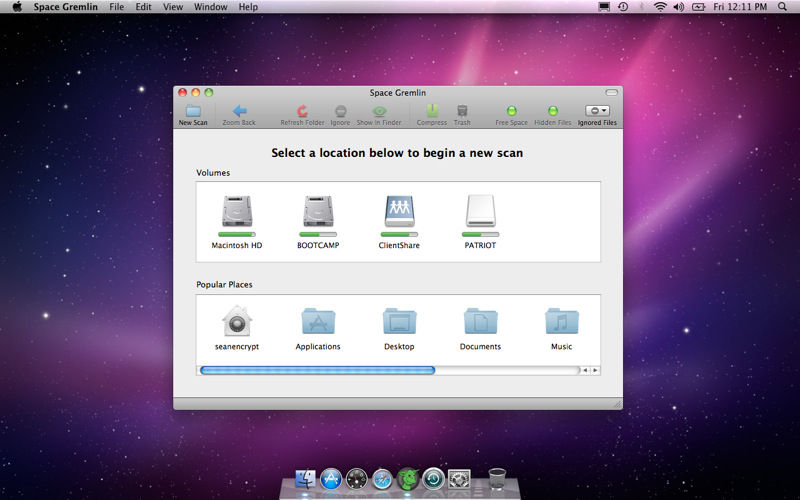
Task: Click the ClientShare usage bar
Action: coord(399,235)
